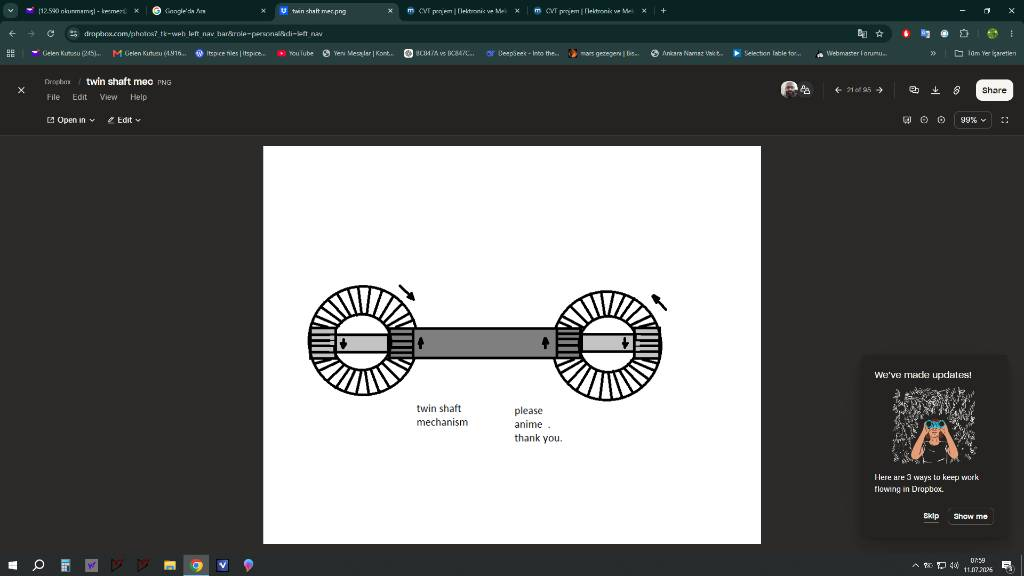Click the annotate image icon
This screenshot has width=1024, height=576.
[x=906, y=120]
